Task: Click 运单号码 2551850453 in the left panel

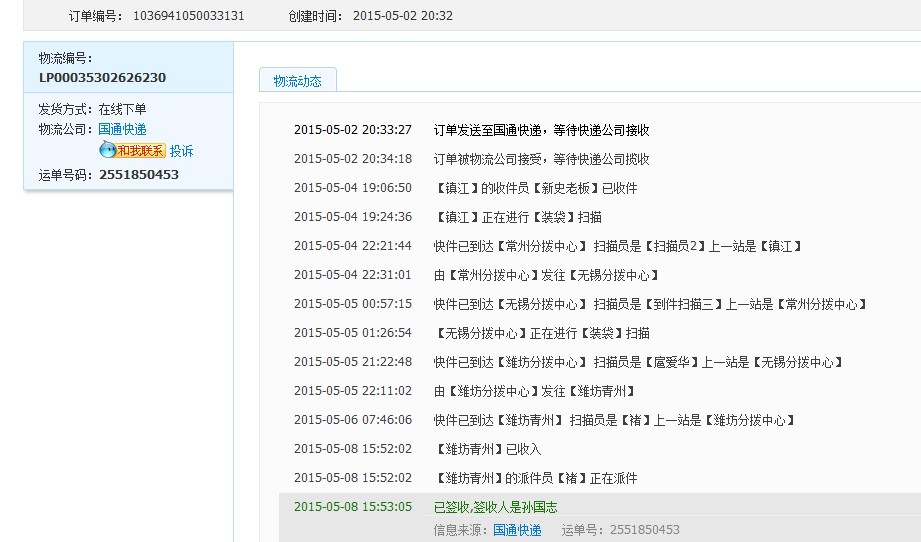Action: coord(138,174)
